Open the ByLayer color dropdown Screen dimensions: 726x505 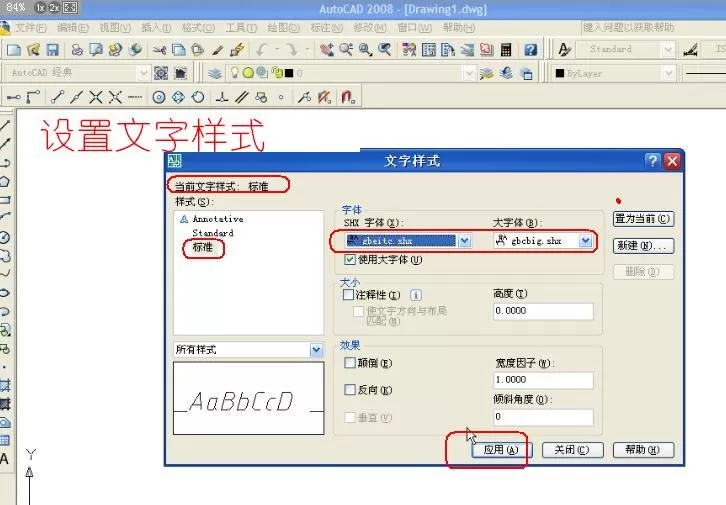pos(668,73)
